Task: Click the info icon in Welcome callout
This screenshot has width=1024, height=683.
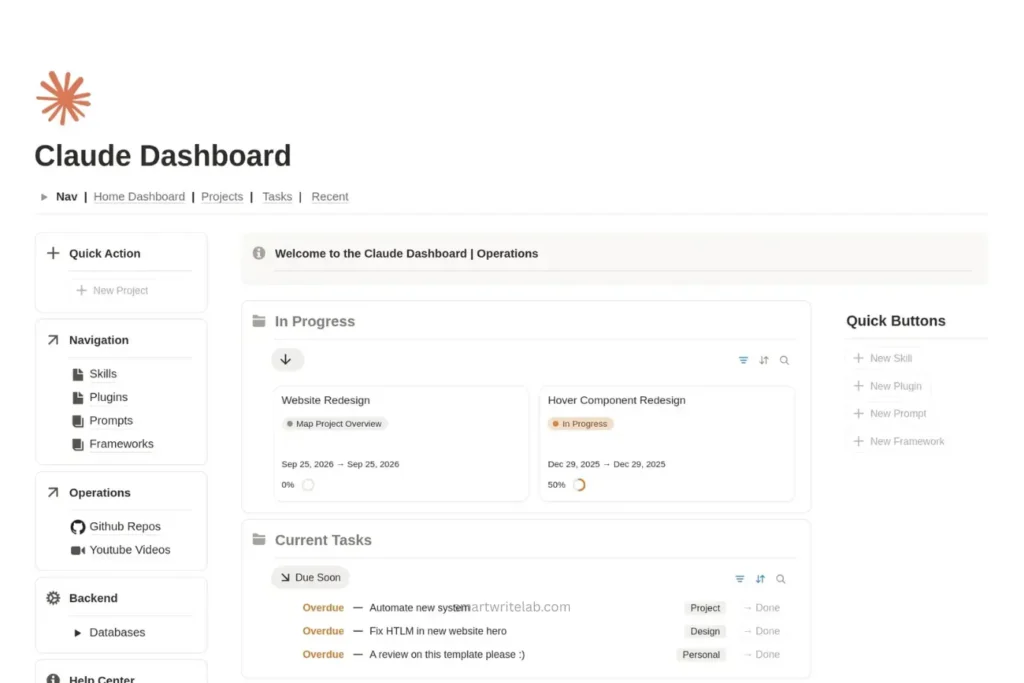Action: 259,253
